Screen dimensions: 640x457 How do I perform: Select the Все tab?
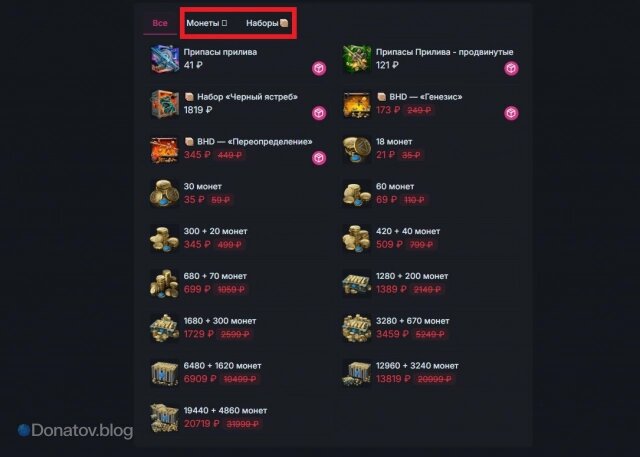(160, 23)
